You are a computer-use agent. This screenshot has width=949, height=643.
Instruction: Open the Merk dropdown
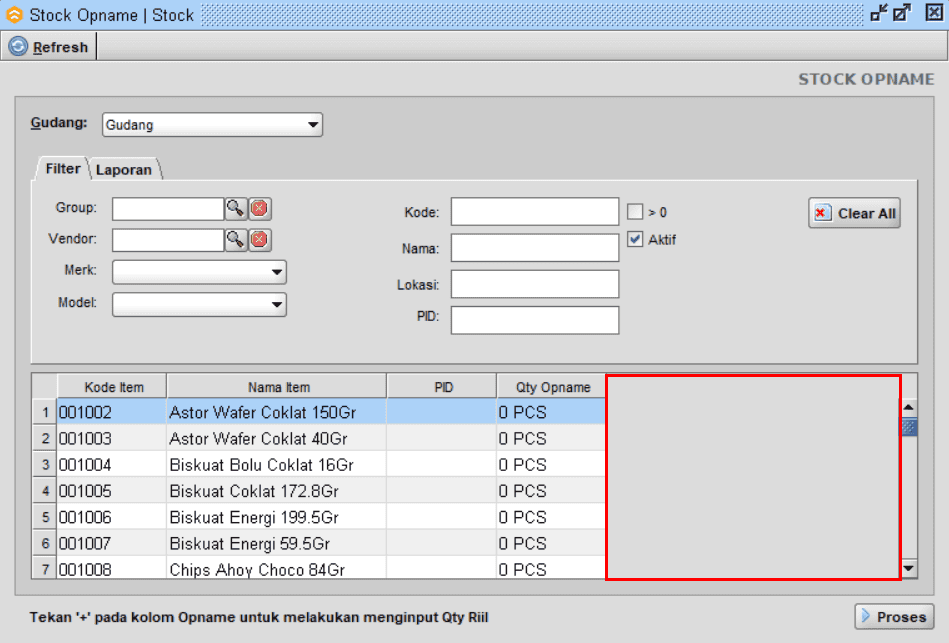(277, 272)
